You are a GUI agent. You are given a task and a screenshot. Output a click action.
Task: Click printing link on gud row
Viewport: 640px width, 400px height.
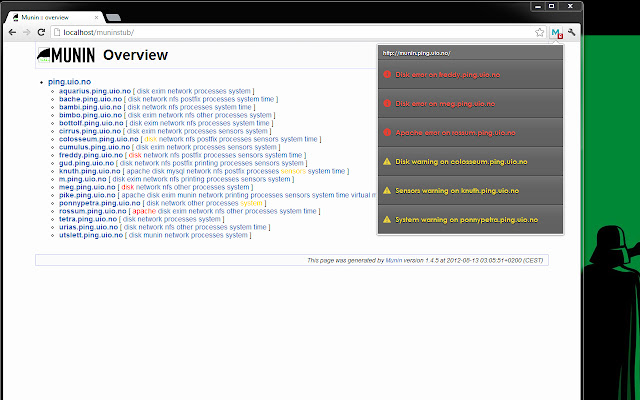(211, 163)
